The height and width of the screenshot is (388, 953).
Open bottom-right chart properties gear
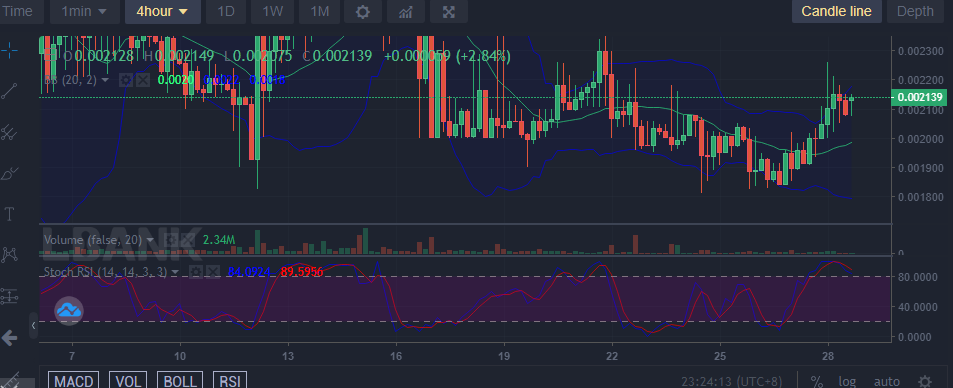coord(924,381)
